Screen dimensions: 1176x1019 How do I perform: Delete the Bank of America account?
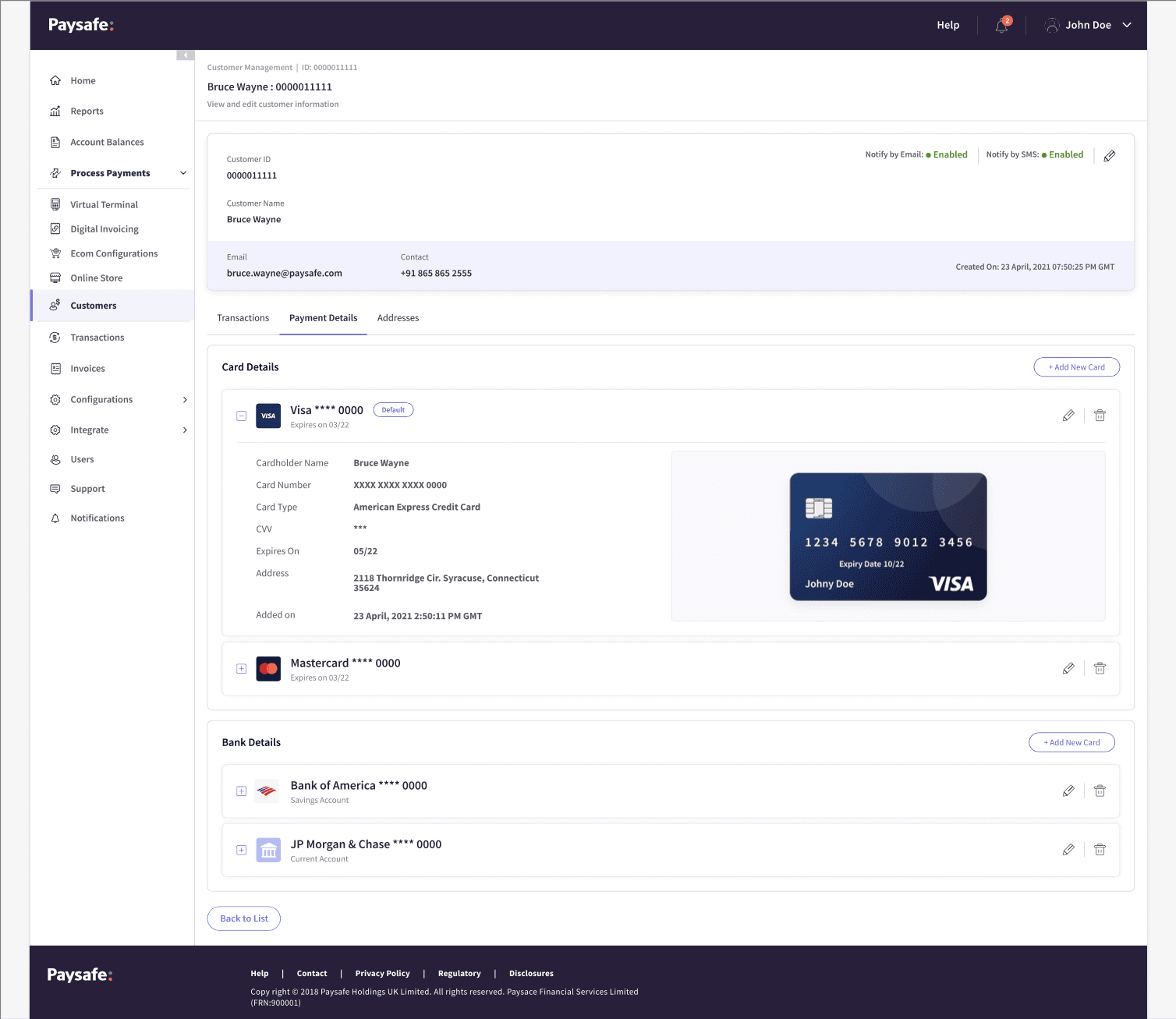(1100, 791)
